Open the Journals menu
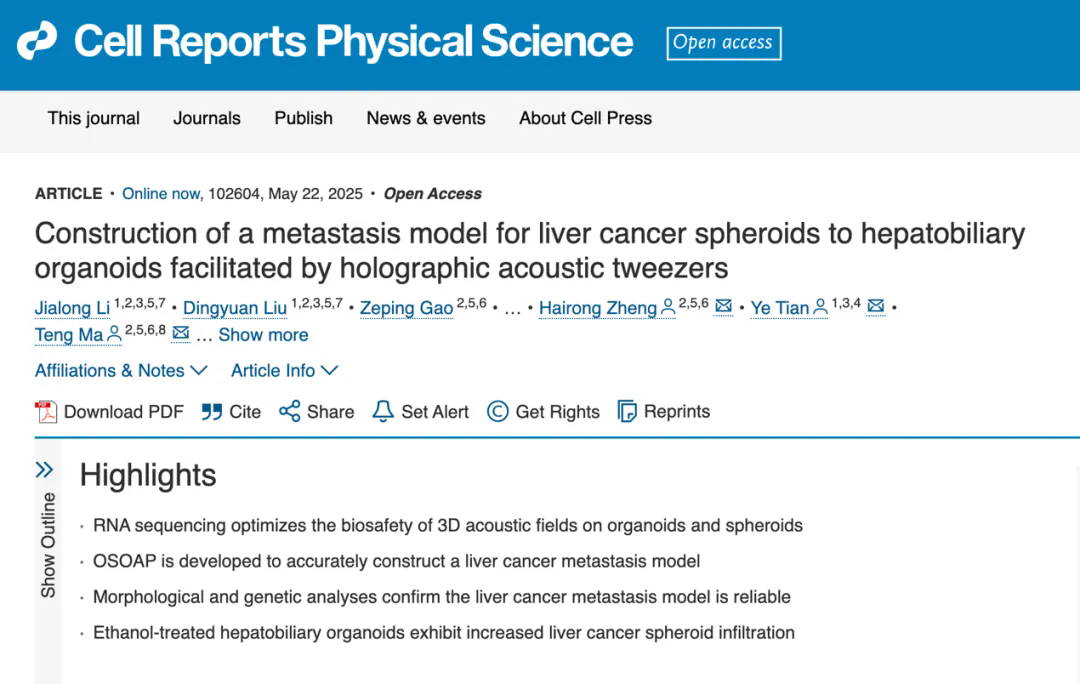1080x684 pixels. click(207, 118)
